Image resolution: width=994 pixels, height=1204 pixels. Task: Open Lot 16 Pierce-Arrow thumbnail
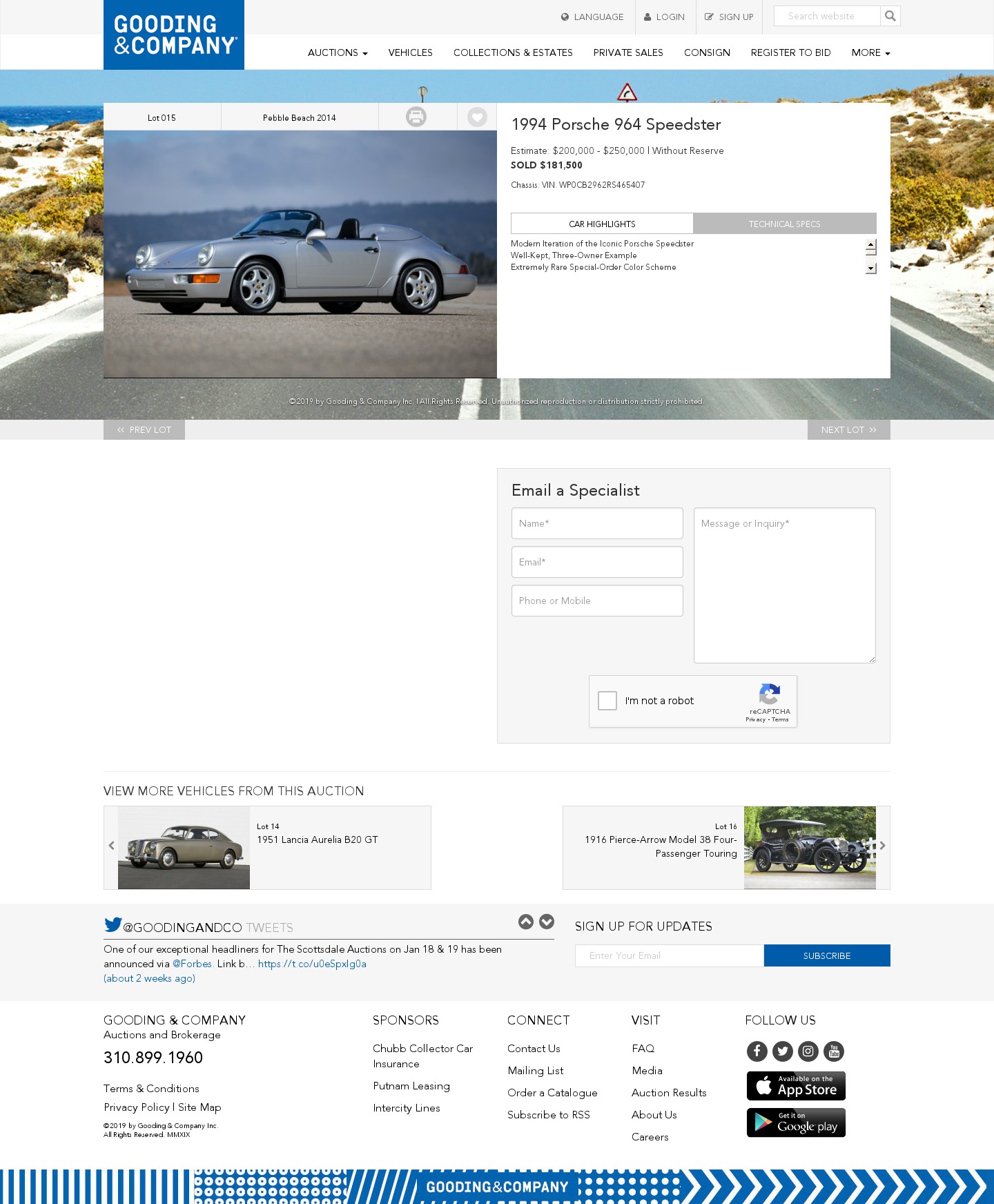[x=810, y=848]
